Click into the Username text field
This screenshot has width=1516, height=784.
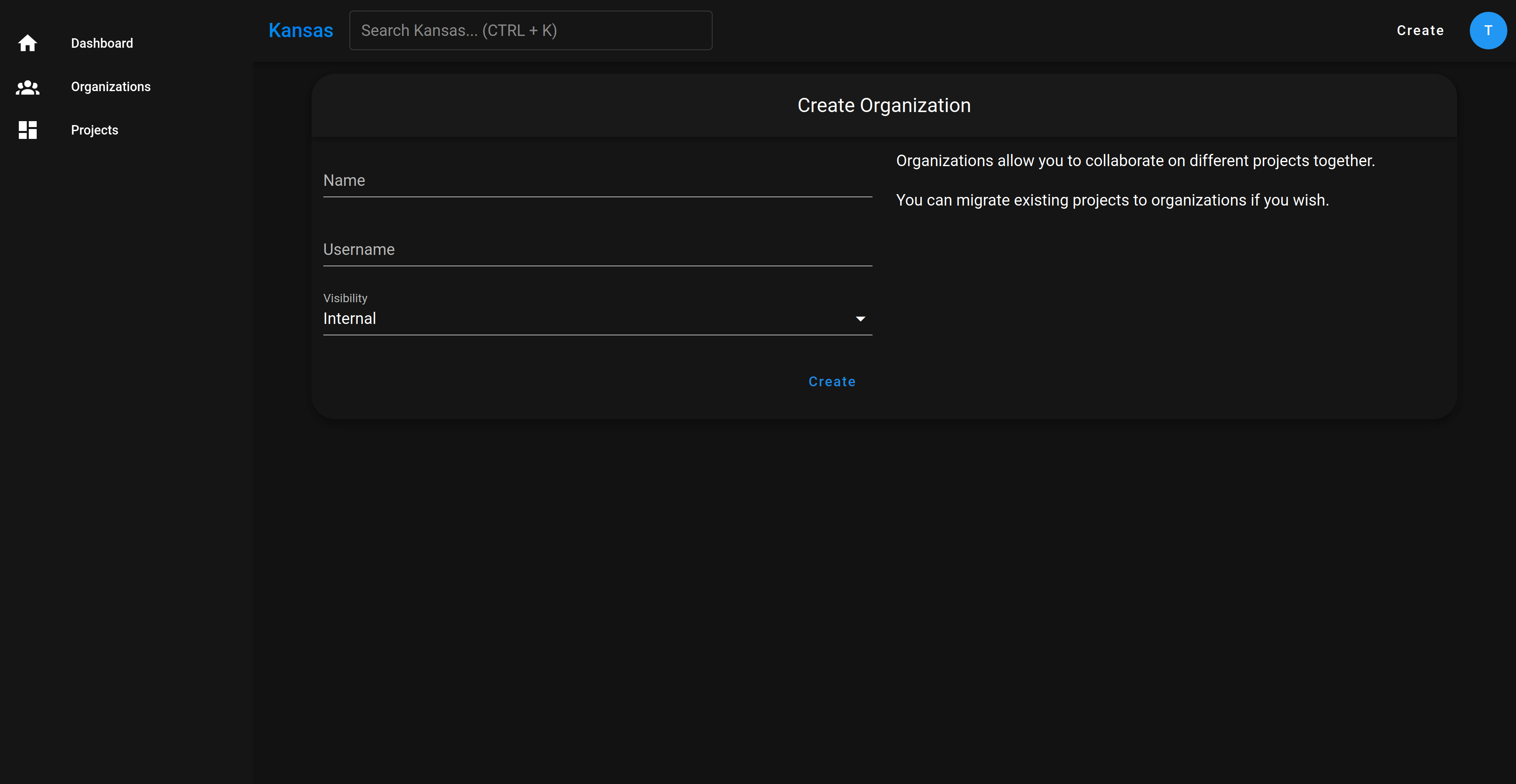pos(597,249)
